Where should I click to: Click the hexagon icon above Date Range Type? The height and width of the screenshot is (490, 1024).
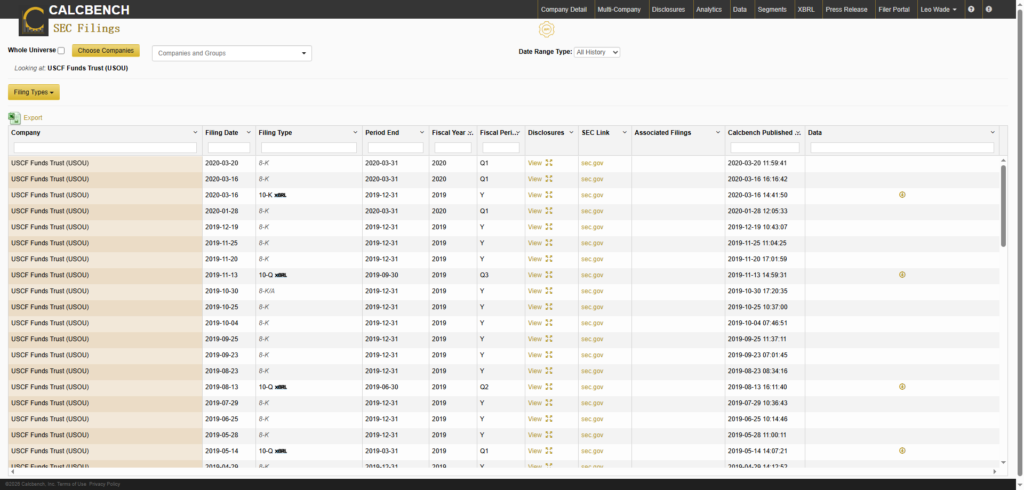coord(546,30)
